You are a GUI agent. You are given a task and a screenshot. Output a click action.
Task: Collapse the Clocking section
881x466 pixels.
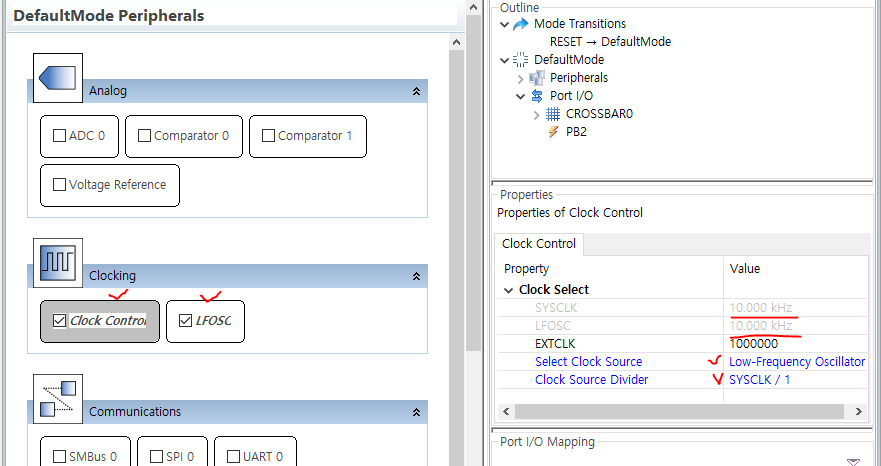(x=416, y=276)
